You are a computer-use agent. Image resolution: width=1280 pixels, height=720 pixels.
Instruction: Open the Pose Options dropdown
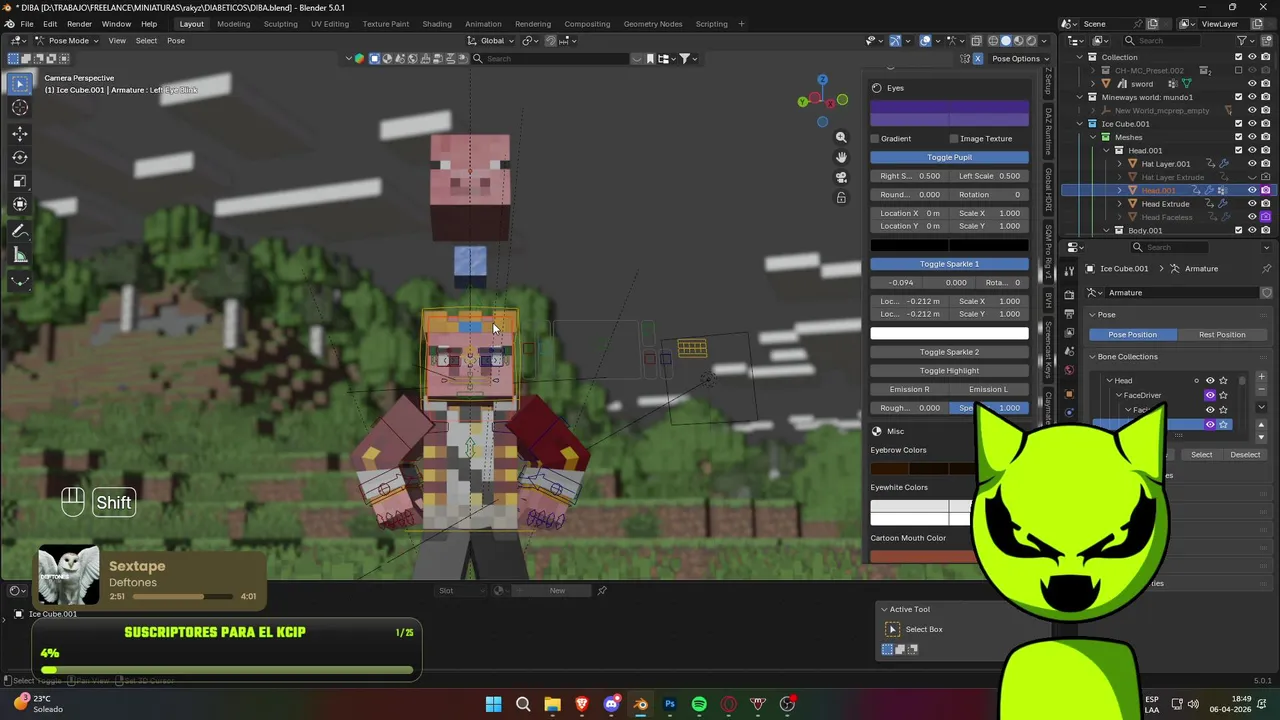point(1019,58)
